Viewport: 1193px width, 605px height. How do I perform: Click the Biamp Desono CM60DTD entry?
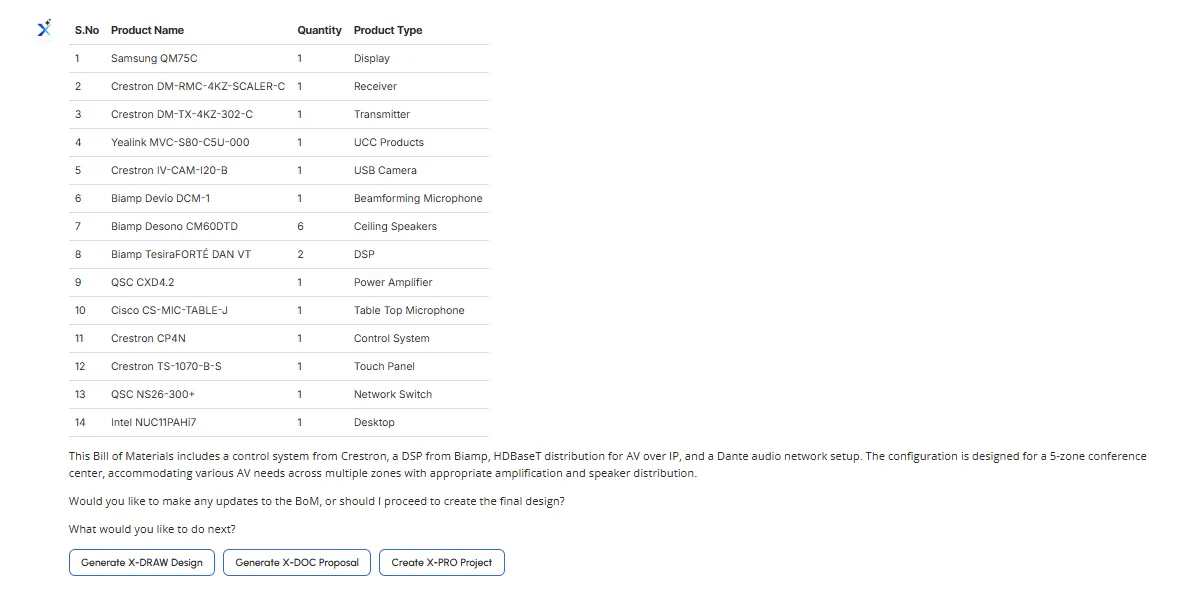(x=174, y=227)
